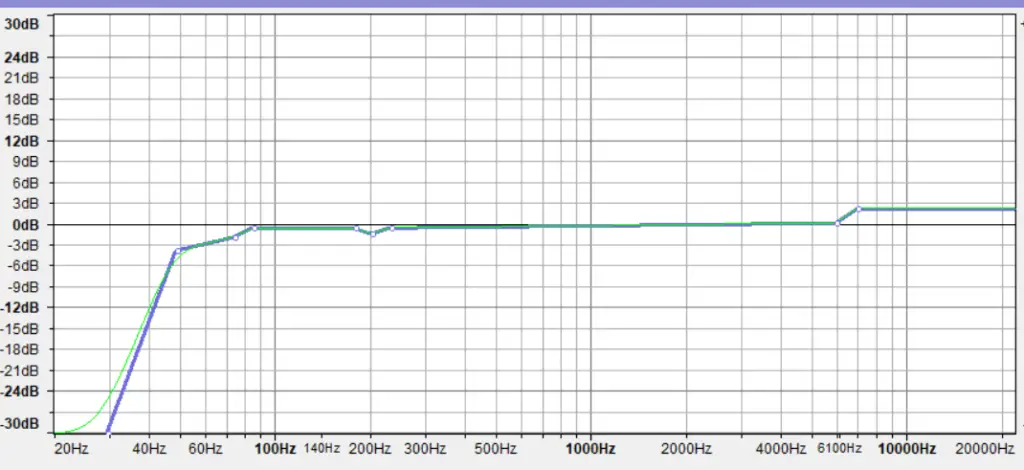Select the curve point at +2dB near 7000Hz
1024x470 pixels.
coord(859,209)
